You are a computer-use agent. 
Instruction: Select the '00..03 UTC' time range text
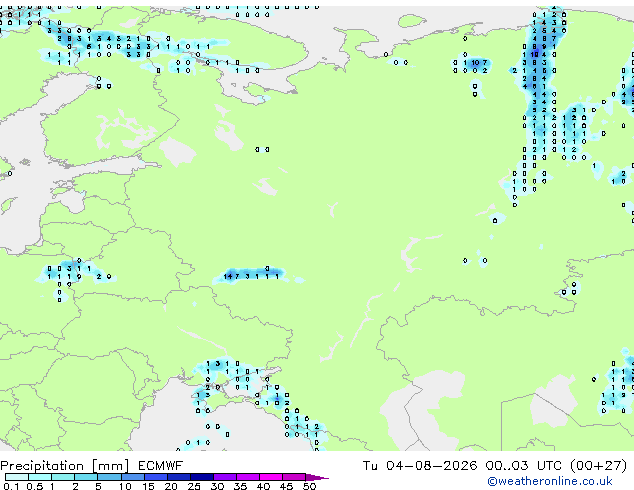(524, 465)
